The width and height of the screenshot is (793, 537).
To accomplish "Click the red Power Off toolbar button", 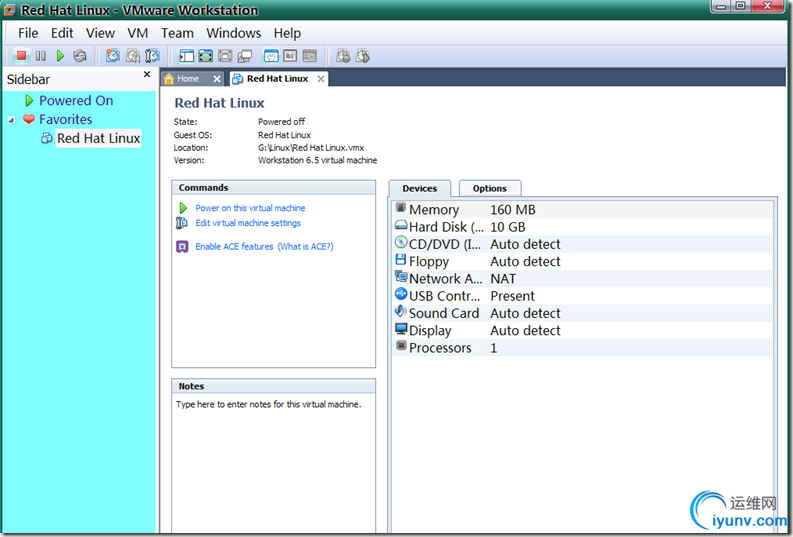I will [x=21, y=56].
